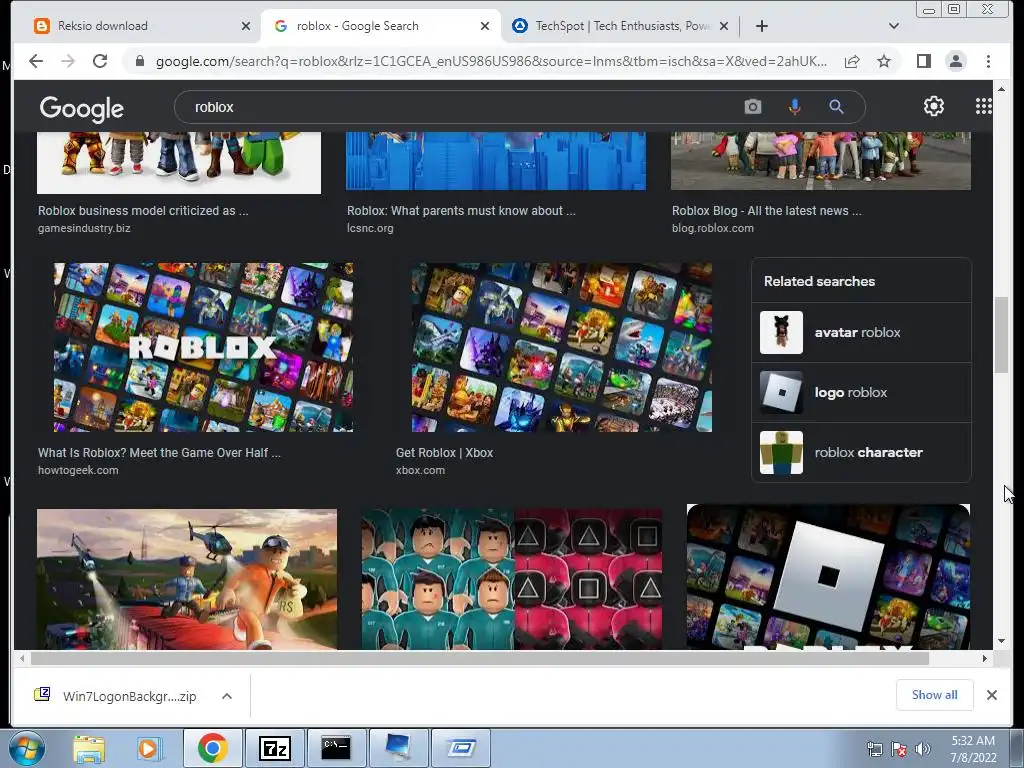Click the scroll up arrow
Viewport: 1024px width, 768px height.
click(1001, 88)
